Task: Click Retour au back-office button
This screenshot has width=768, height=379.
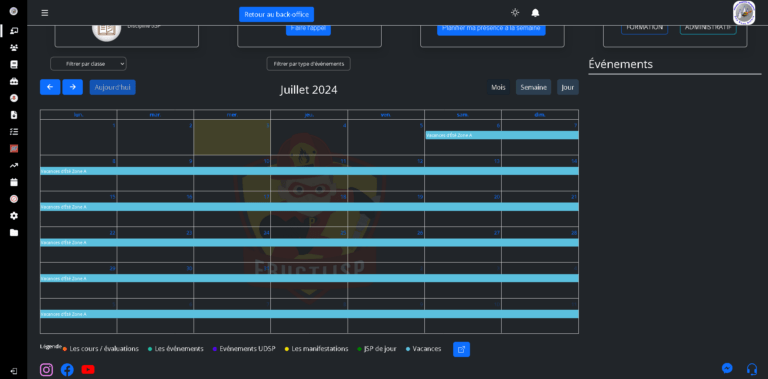Action: (x=276, y=14)
